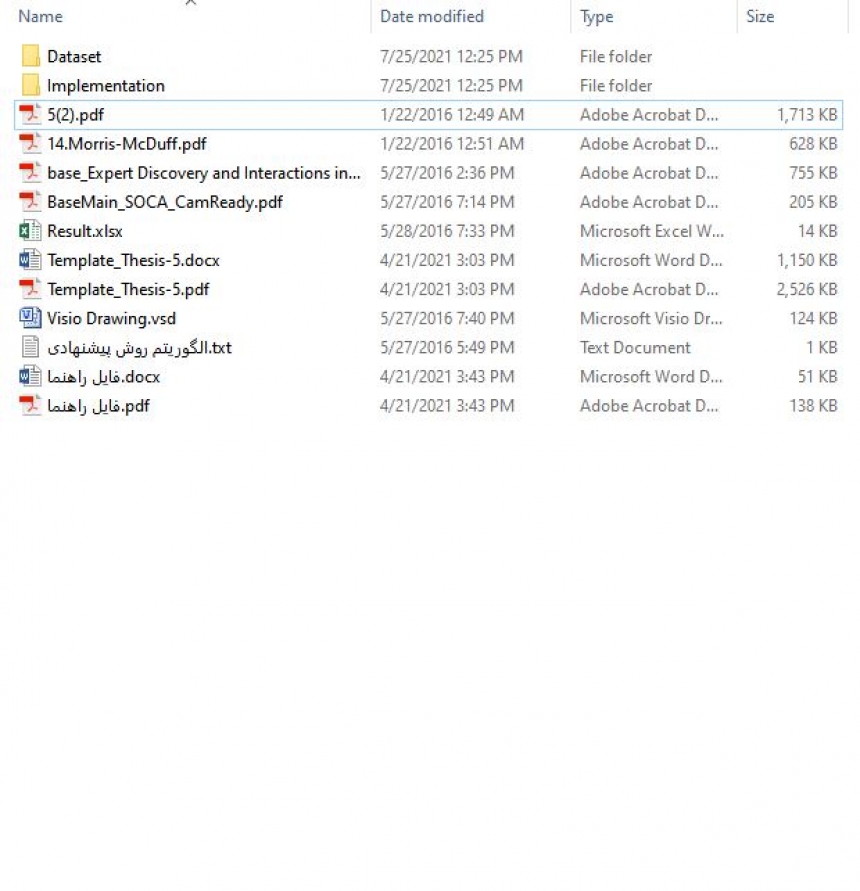Click the PDF icon of فایل راهنما.pdf

pyautogui.click(x=30, y=405)
